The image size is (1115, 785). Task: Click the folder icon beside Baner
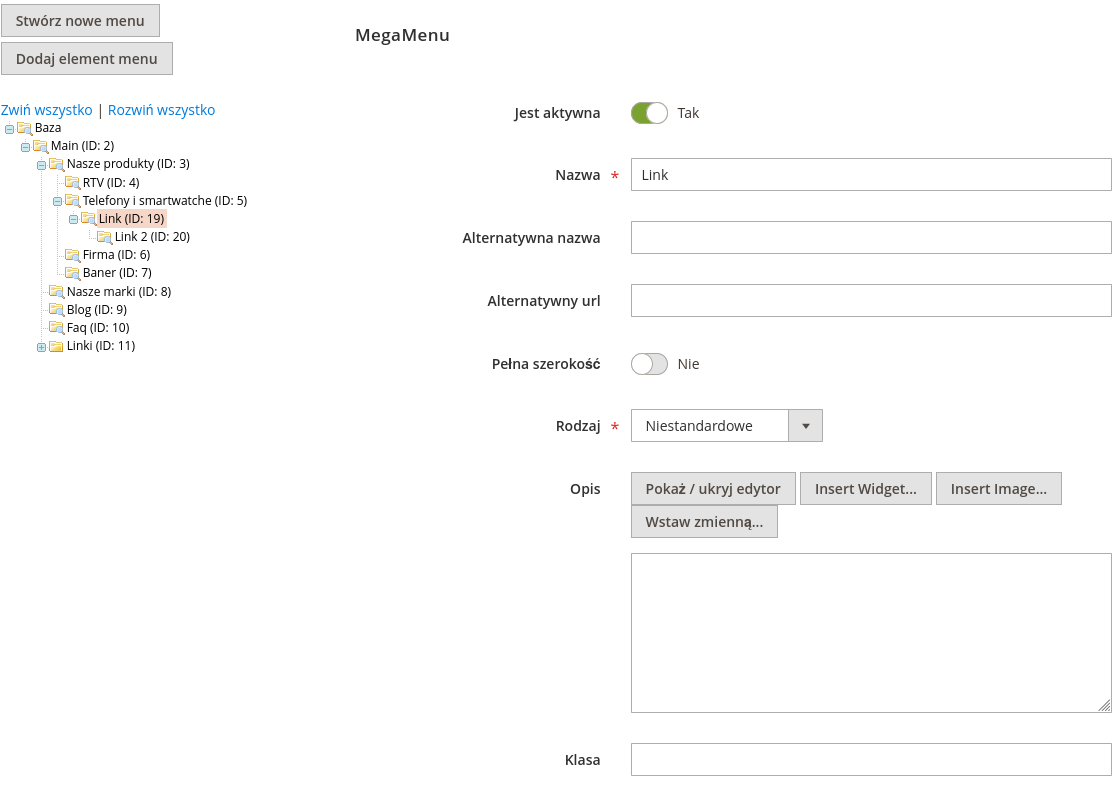tap(73, 273)
